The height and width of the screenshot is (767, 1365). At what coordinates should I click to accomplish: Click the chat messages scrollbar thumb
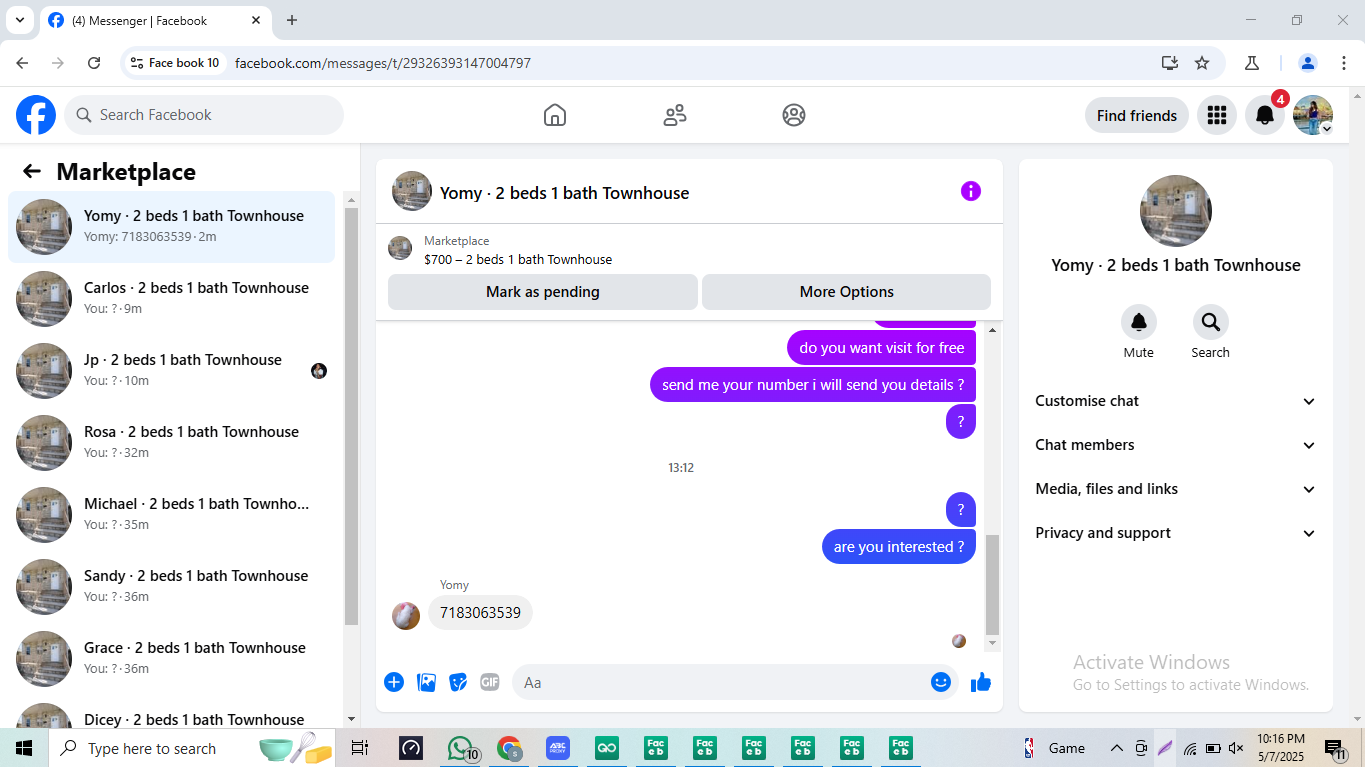[x=992, y=585]
